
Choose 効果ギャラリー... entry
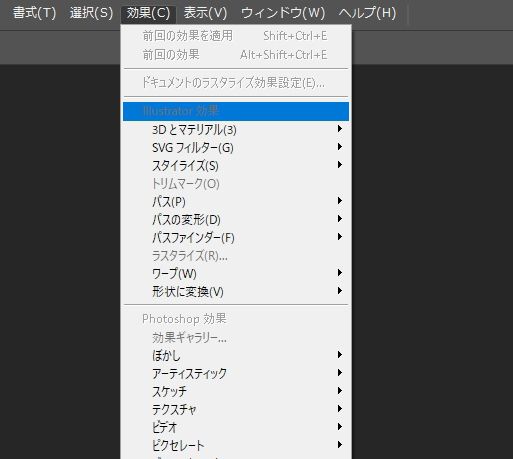point(236,338)
